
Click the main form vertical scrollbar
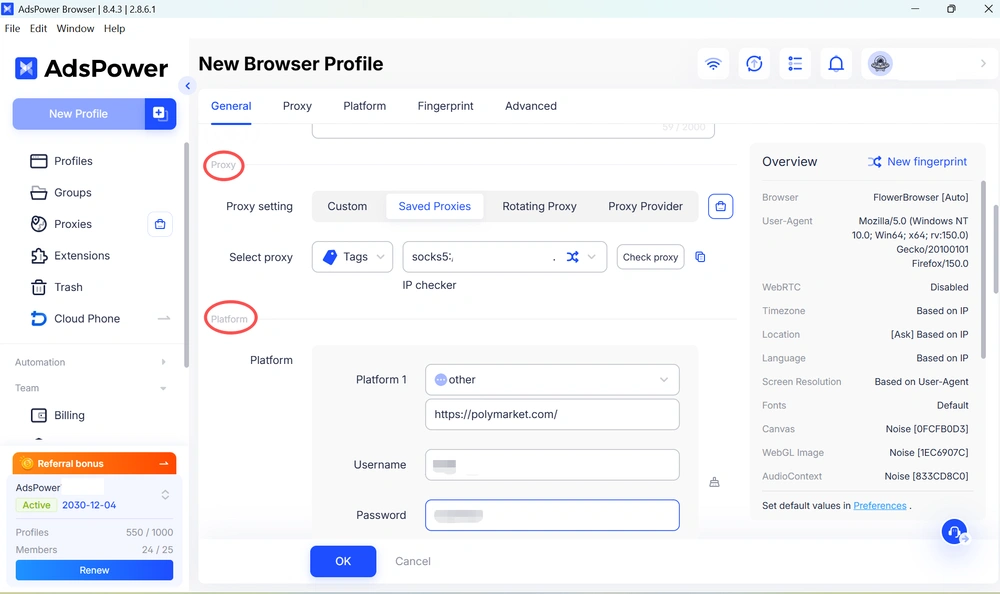994,249
